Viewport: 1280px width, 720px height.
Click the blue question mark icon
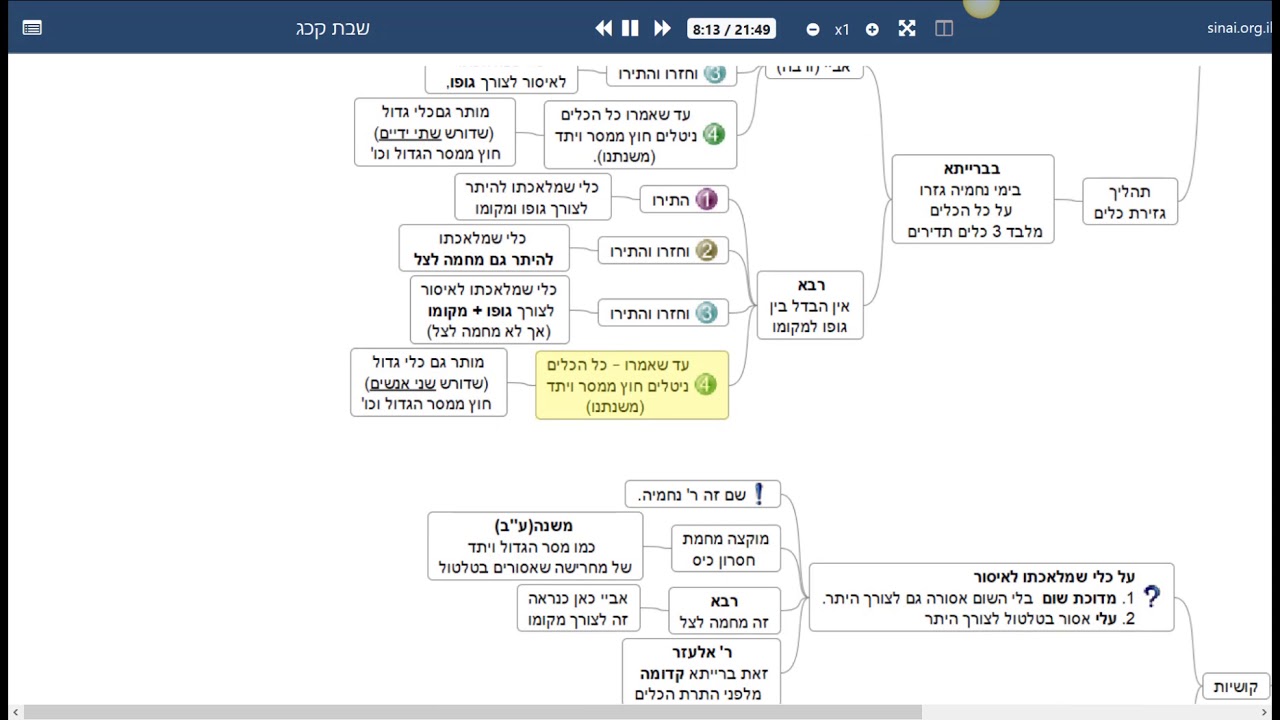pyautogui.click(x=1151, y=597)
